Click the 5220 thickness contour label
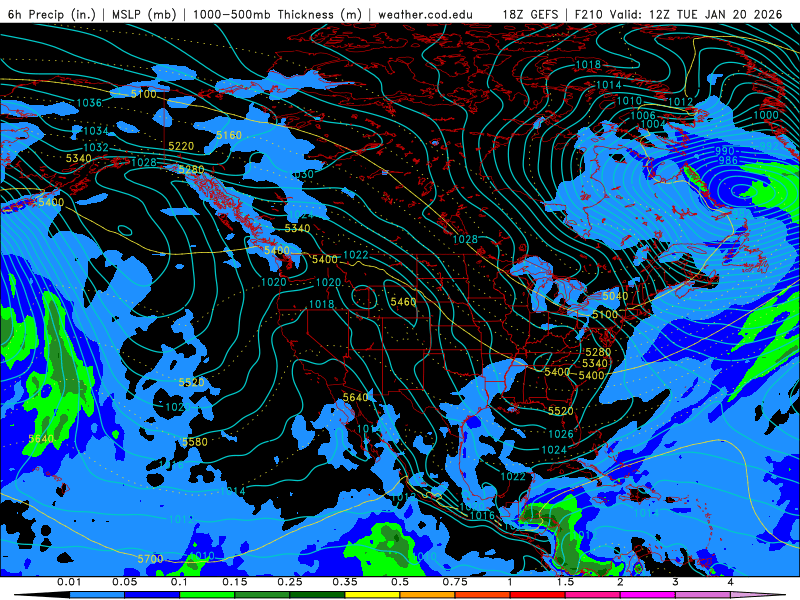Screen dimensions: 800x600 [181, 146]
